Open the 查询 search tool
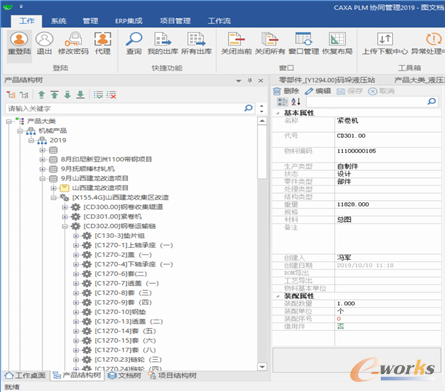445x392 pixels. tap(134, 44)
